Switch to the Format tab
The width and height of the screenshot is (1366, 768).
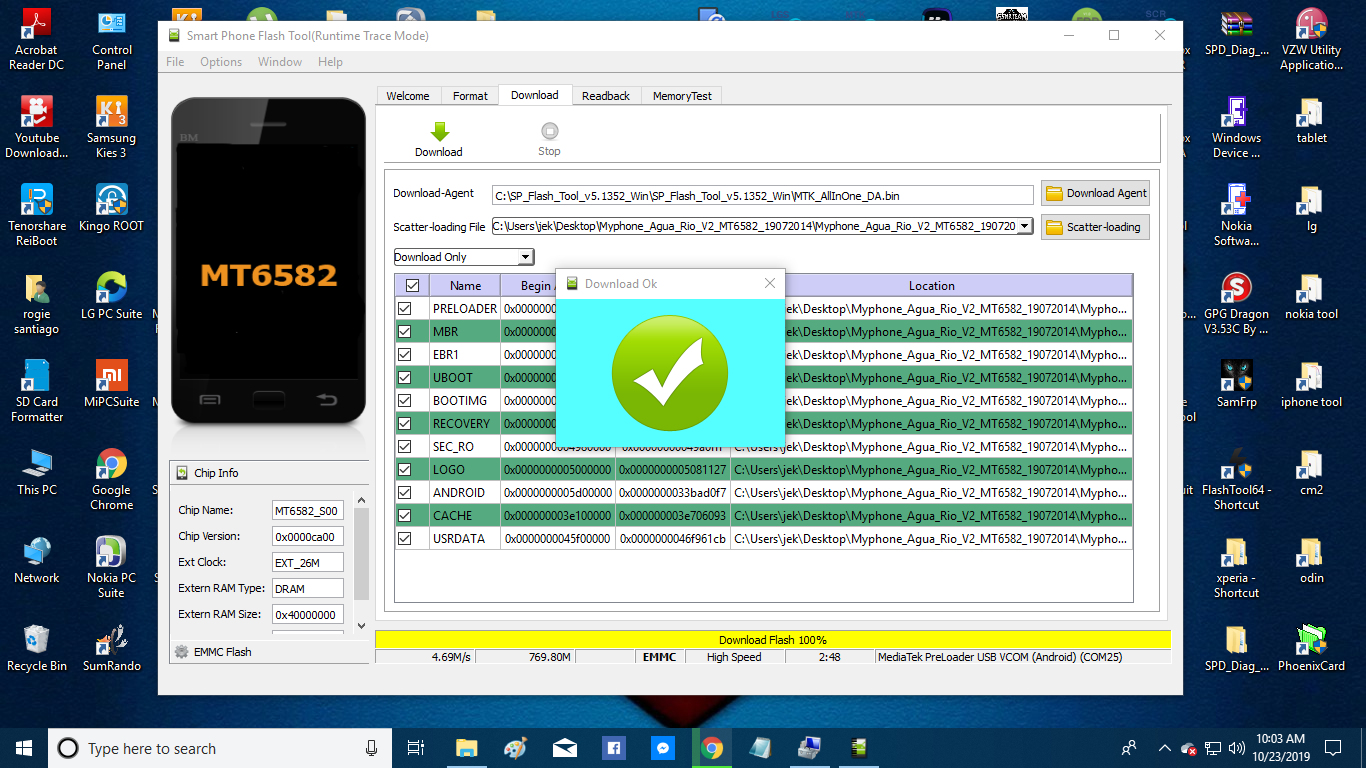coord(470,96)
